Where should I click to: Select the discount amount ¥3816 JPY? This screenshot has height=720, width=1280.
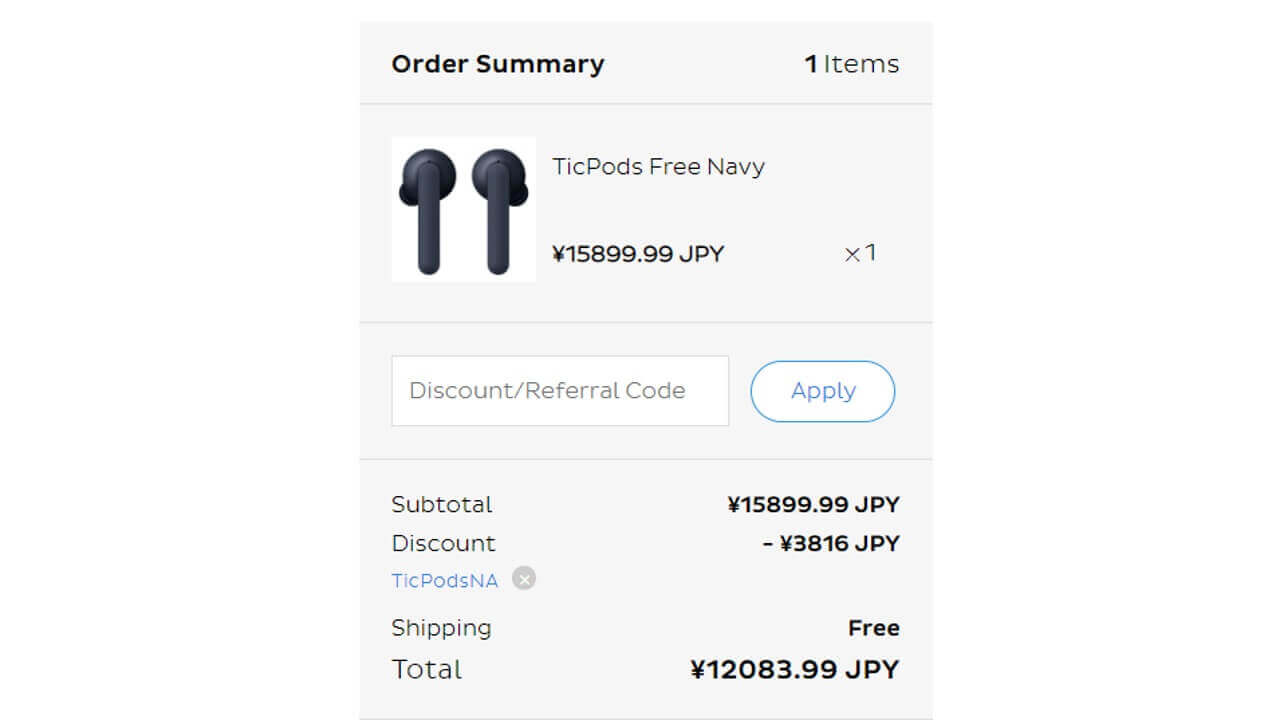tap(831, 544)
